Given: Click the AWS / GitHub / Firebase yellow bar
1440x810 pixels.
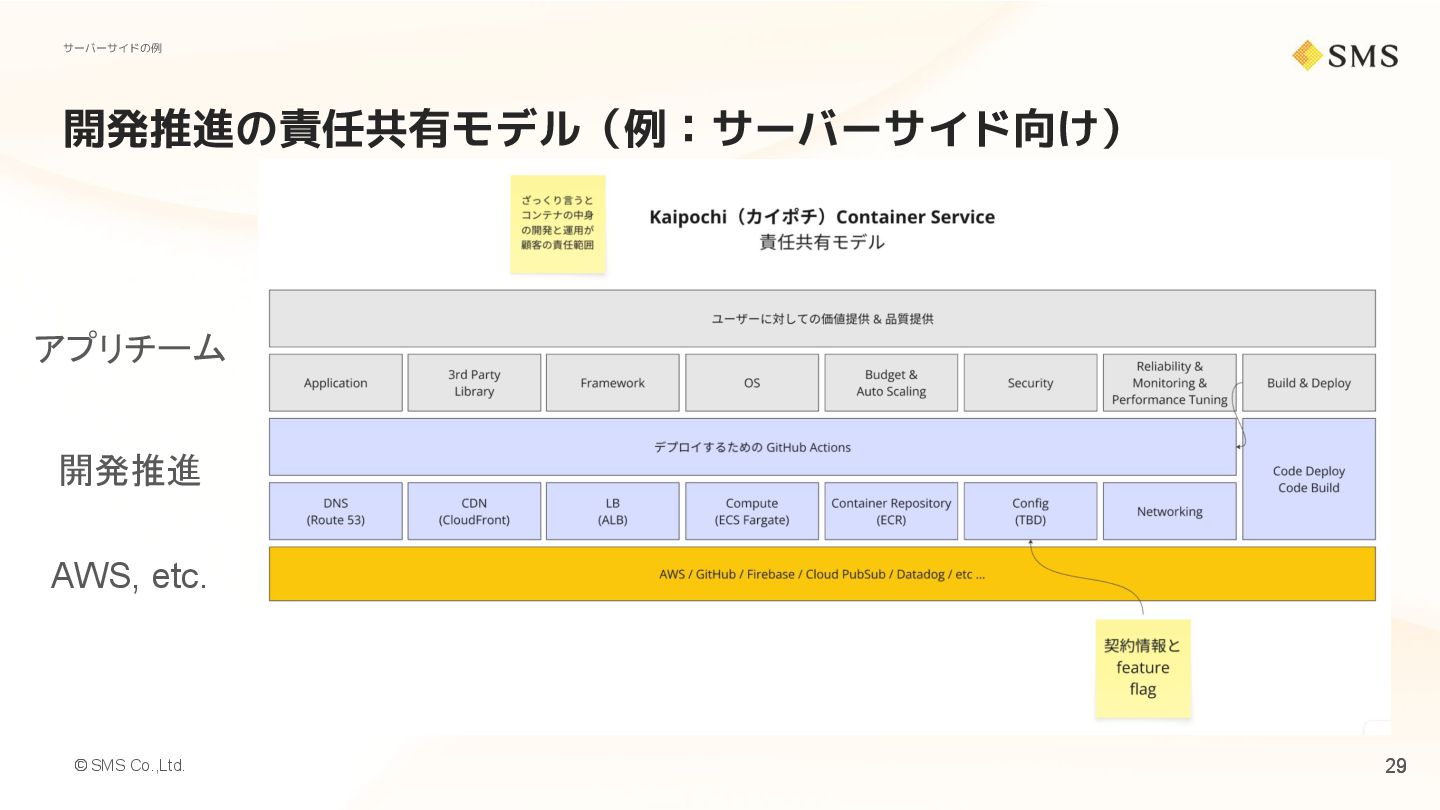Looking at the screenshot, I should point(822,574).
